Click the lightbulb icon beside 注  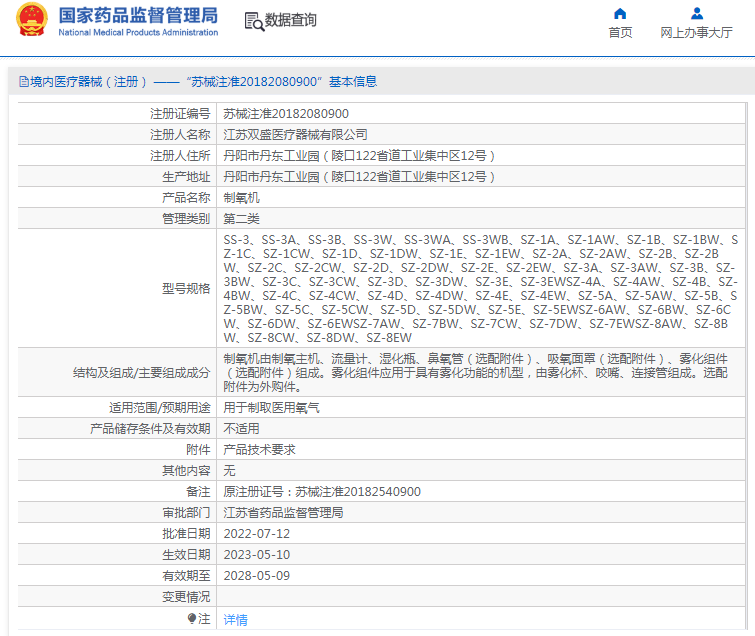[192, 619]
